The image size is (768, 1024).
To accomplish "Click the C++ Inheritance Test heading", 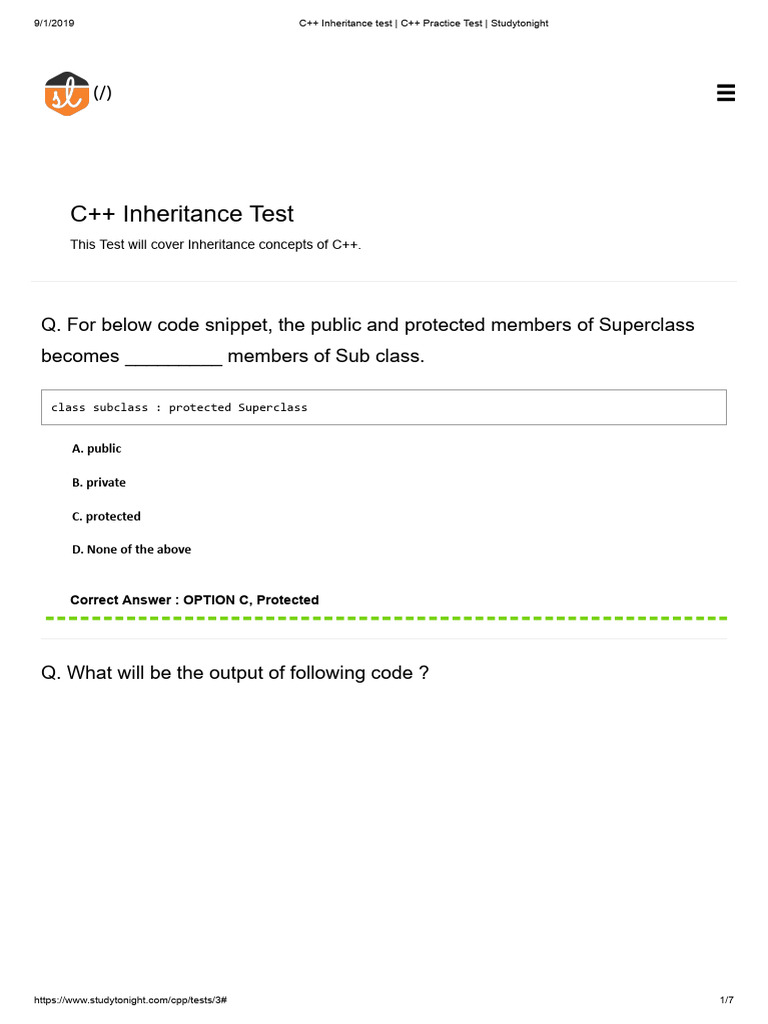I will click(x=182, y=214).
